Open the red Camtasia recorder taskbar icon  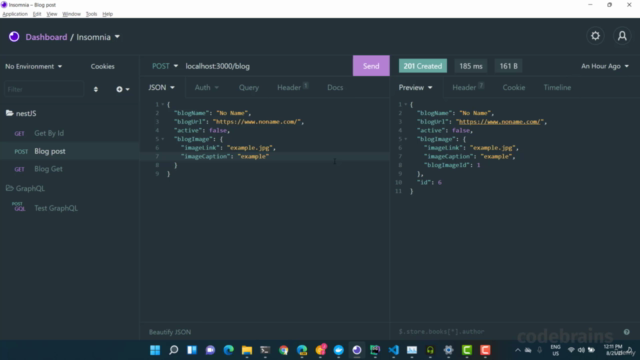coord(485,350)
